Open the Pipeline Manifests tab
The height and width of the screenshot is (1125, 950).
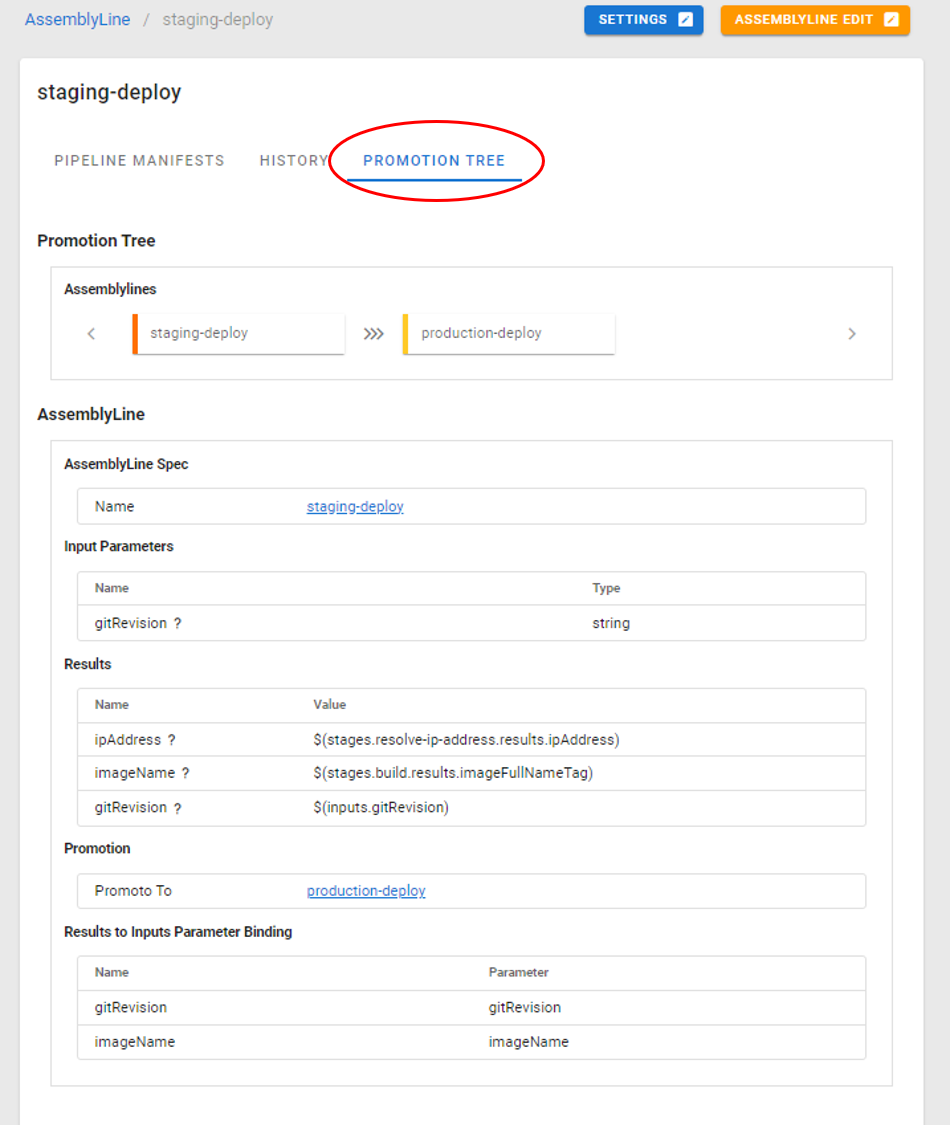coord(139,161)
